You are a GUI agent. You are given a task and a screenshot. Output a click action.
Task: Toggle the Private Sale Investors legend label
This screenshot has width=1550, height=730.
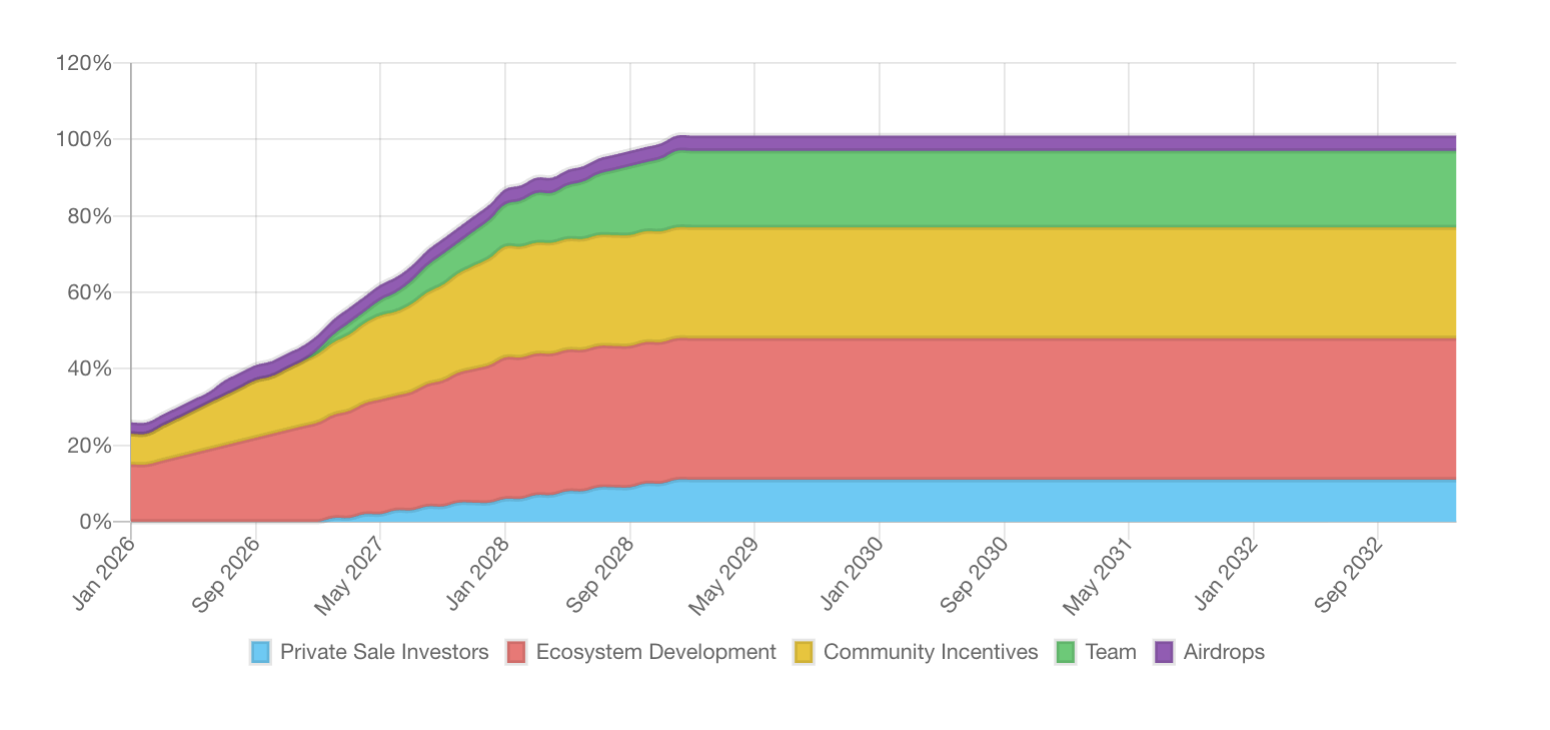pyautogui.click(x=384, y=653)
